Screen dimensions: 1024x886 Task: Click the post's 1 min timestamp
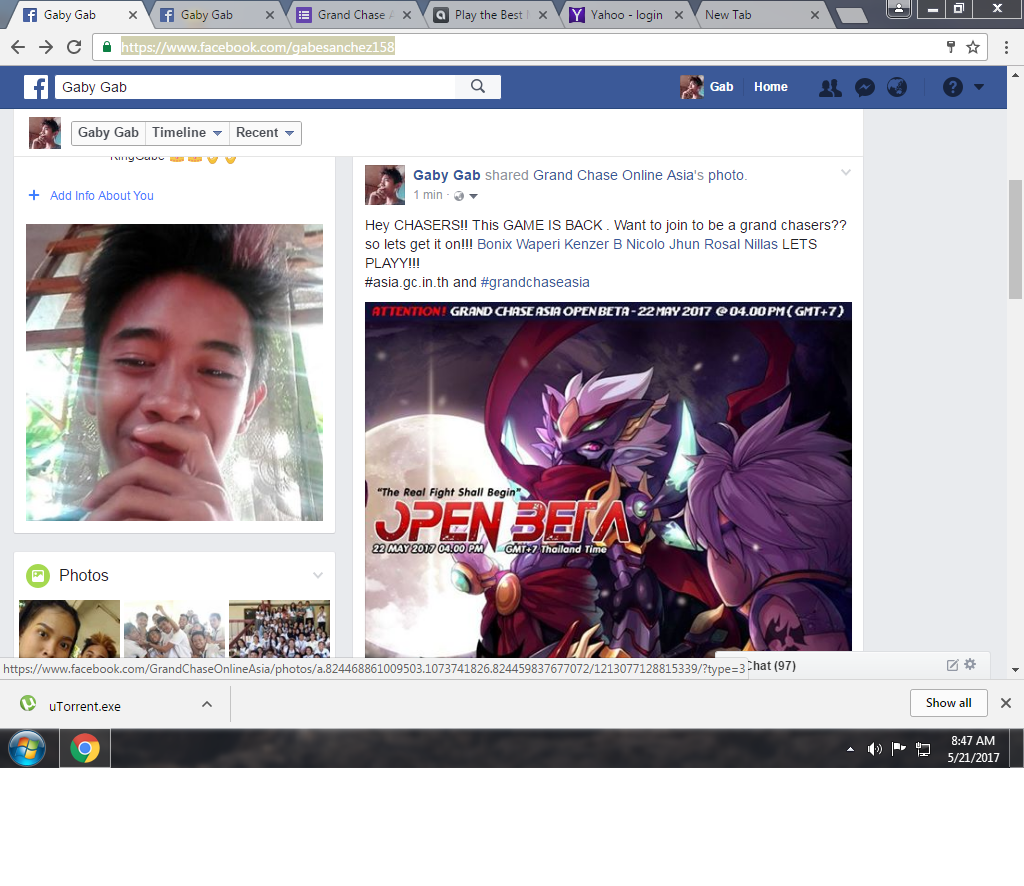tap(428, 195)
